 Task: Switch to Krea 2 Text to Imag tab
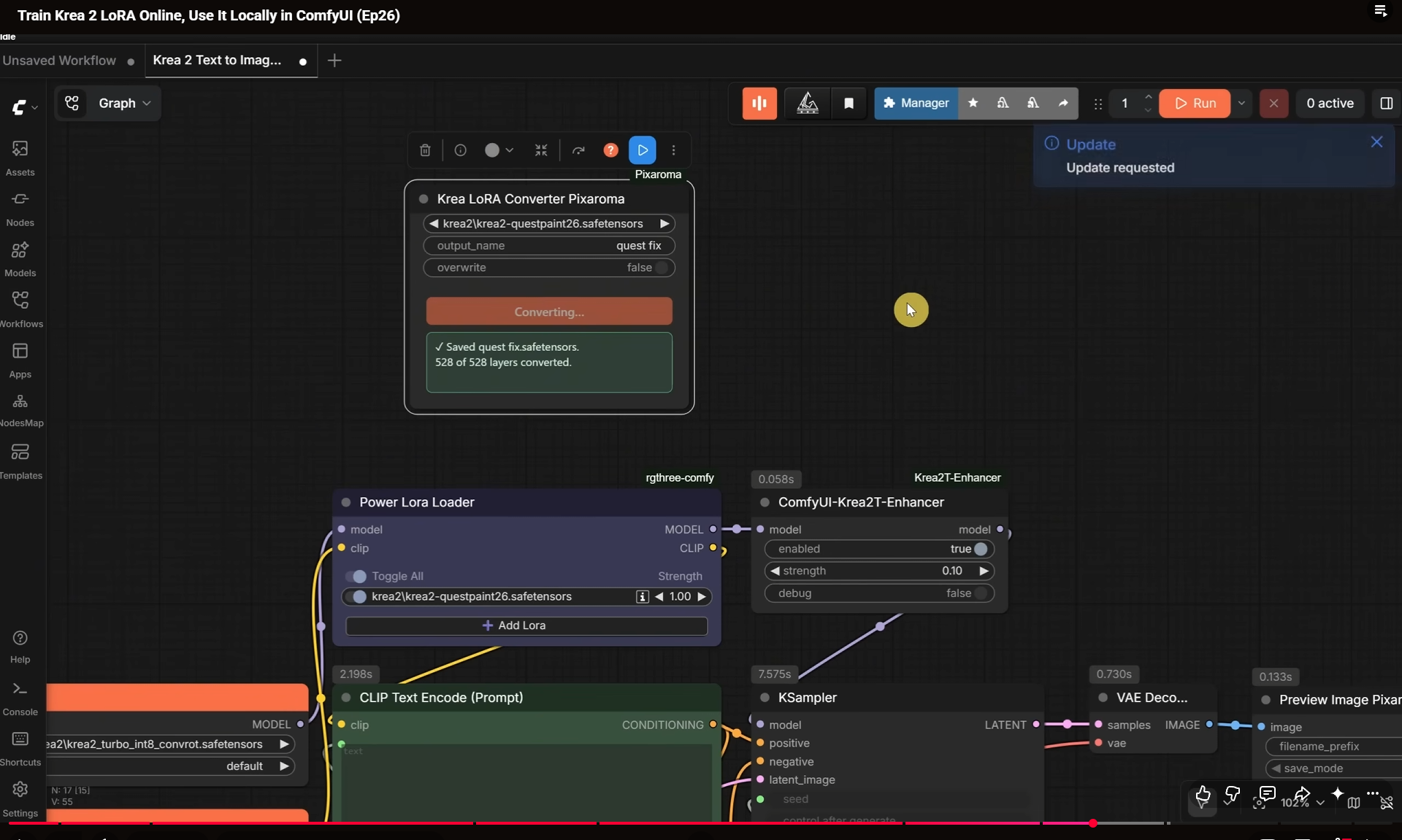coord(230,61)
